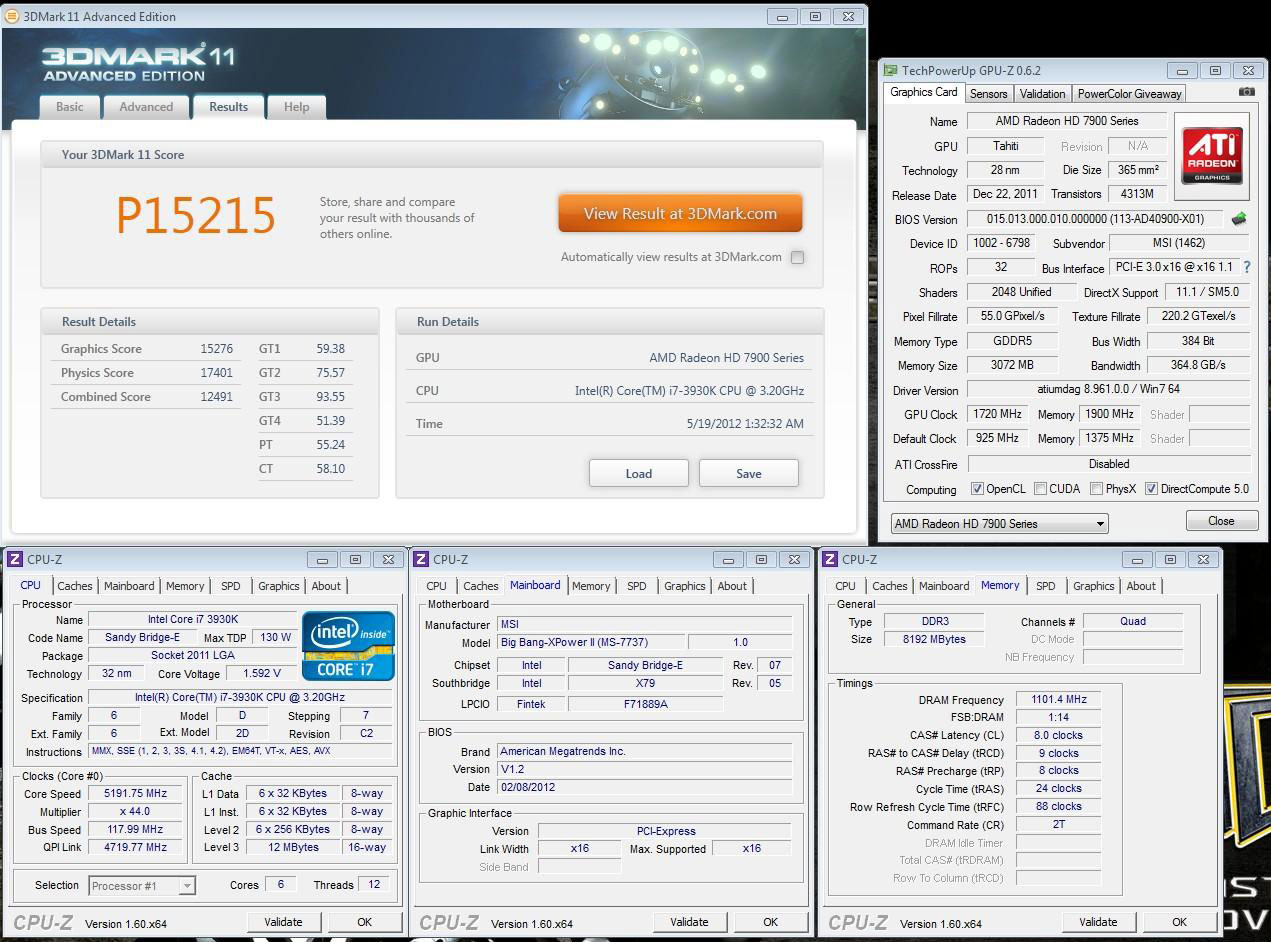Click the Intel Core i7 inside logo
The width and height of the screenshot is (1271, 942).
click(349, 646)
